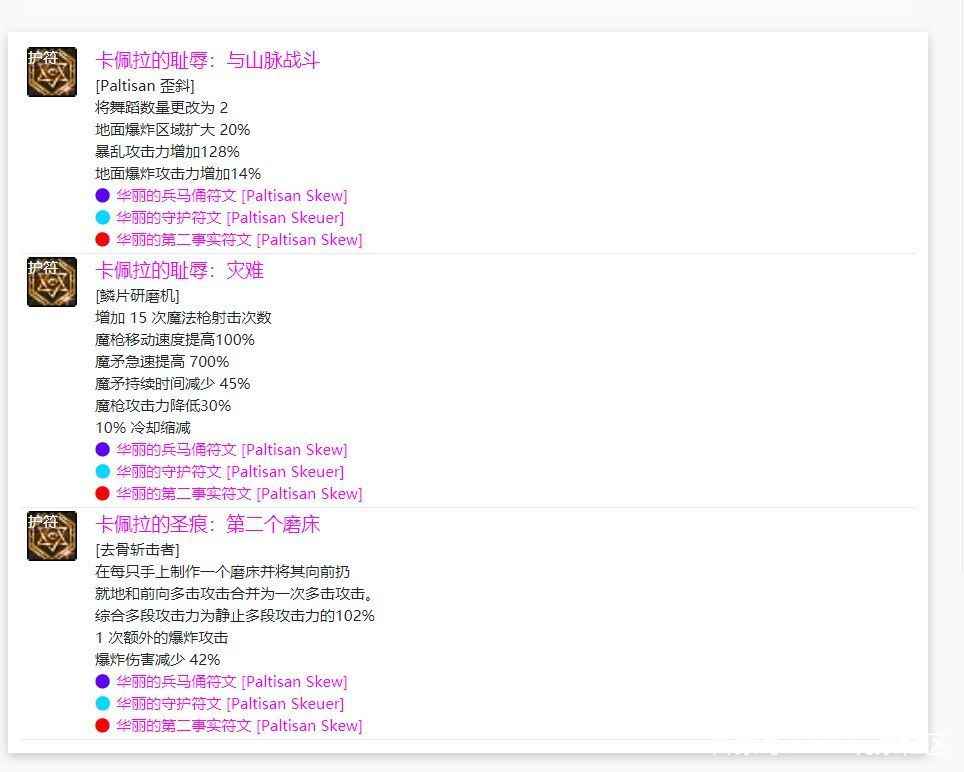Click the text [Paltisan 歪斜]

[145, 85]
